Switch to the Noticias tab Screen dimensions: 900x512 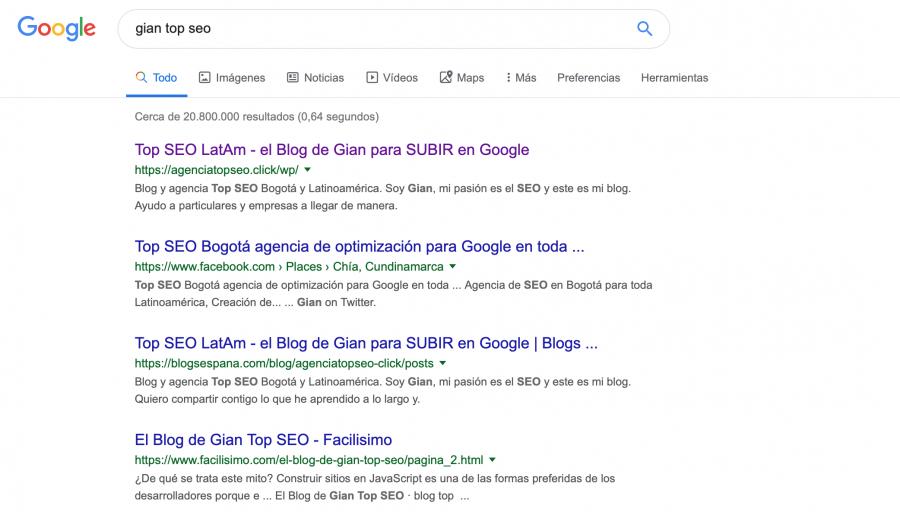[x=315, y=78]
